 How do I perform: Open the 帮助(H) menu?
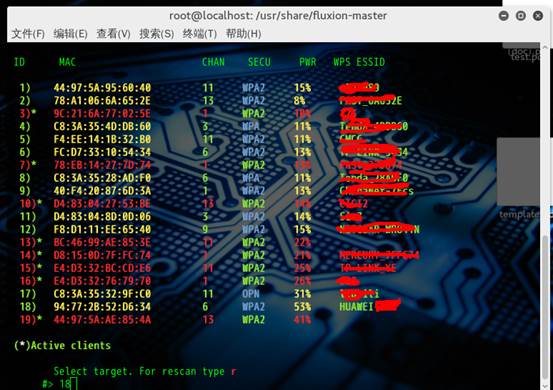coord(243,34)
